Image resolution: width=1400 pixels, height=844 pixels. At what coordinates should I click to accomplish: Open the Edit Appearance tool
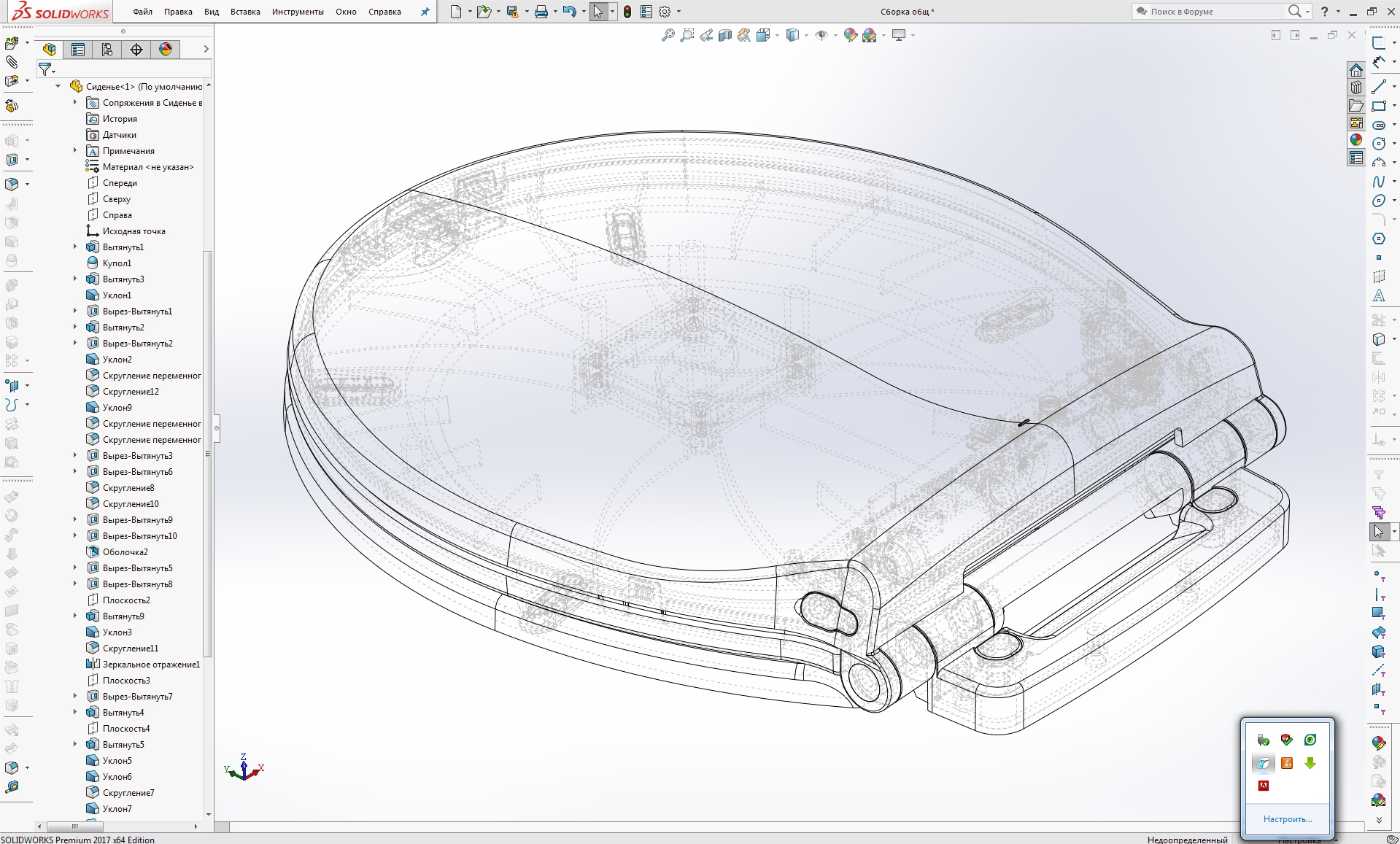849,35
